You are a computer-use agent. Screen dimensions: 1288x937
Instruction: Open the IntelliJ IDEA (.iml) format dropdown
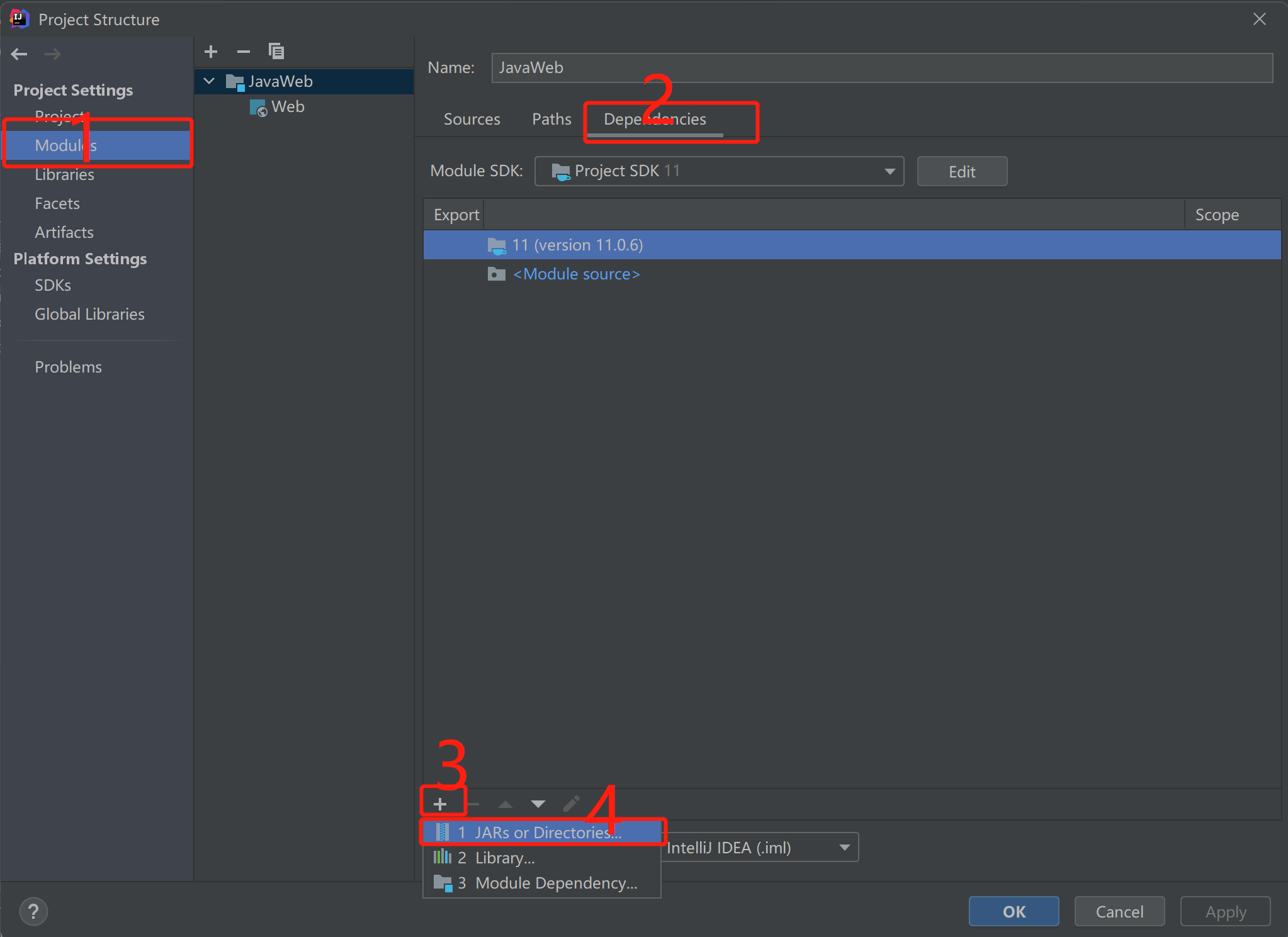point(760,848)
